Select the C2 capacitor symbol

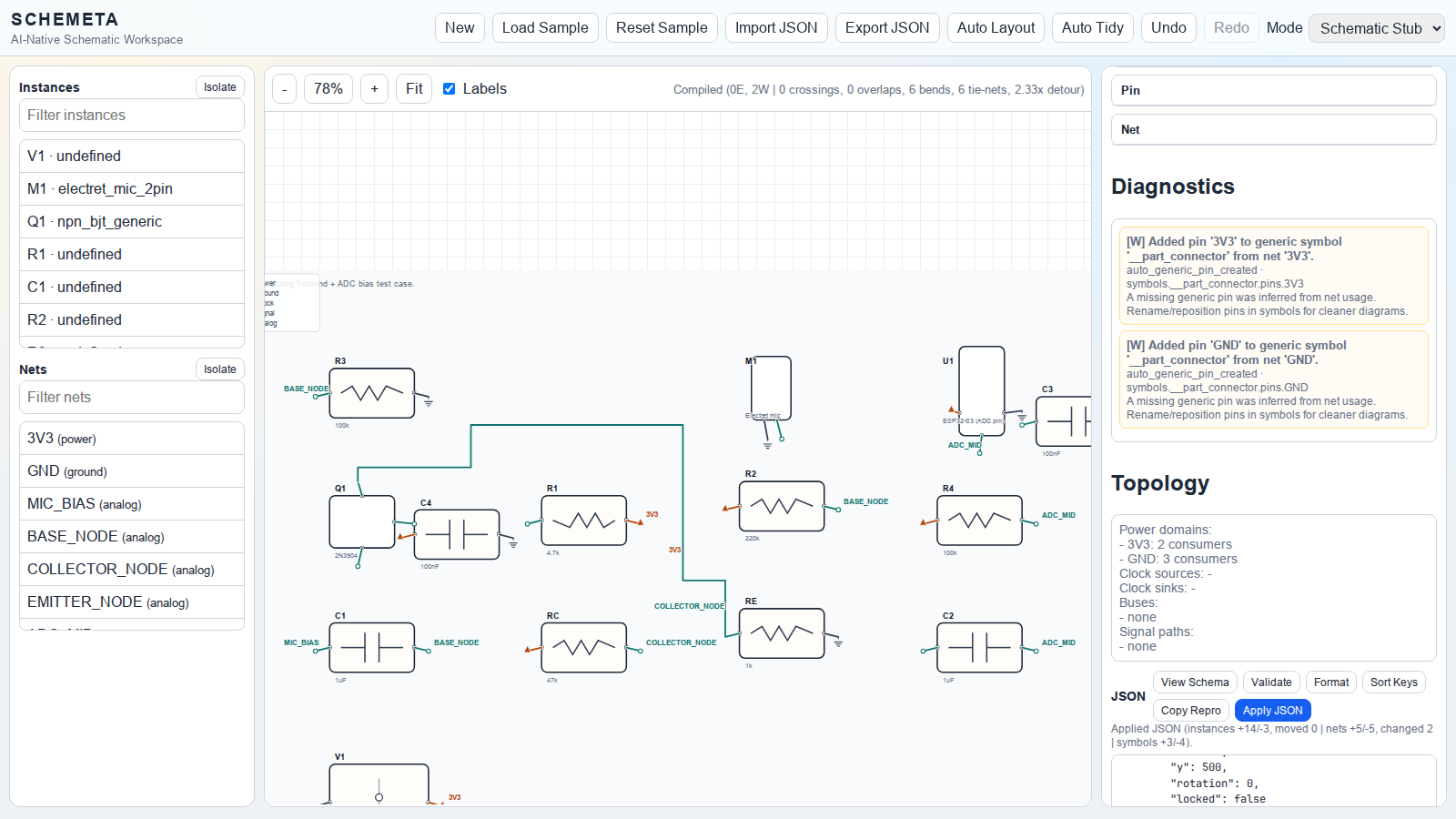point(979,647)
